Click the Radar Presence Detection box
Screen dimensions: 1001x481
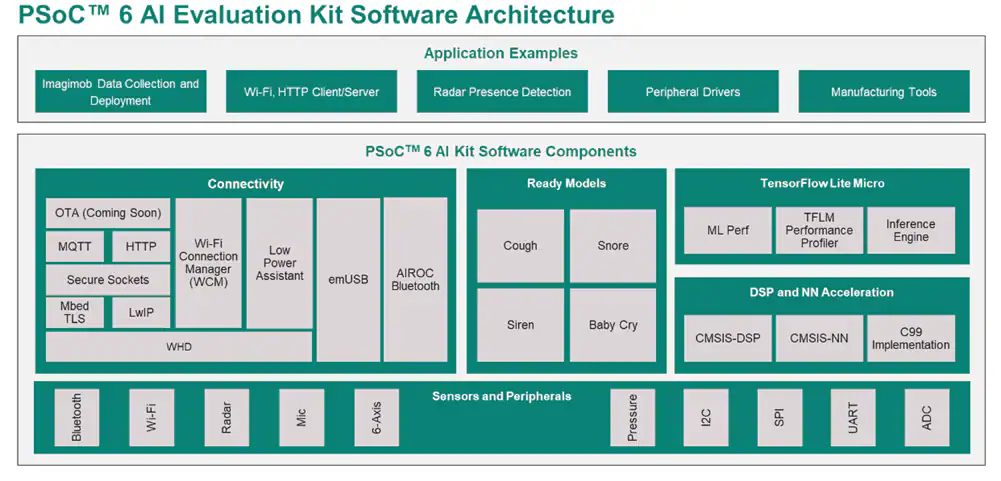point(502,91)
